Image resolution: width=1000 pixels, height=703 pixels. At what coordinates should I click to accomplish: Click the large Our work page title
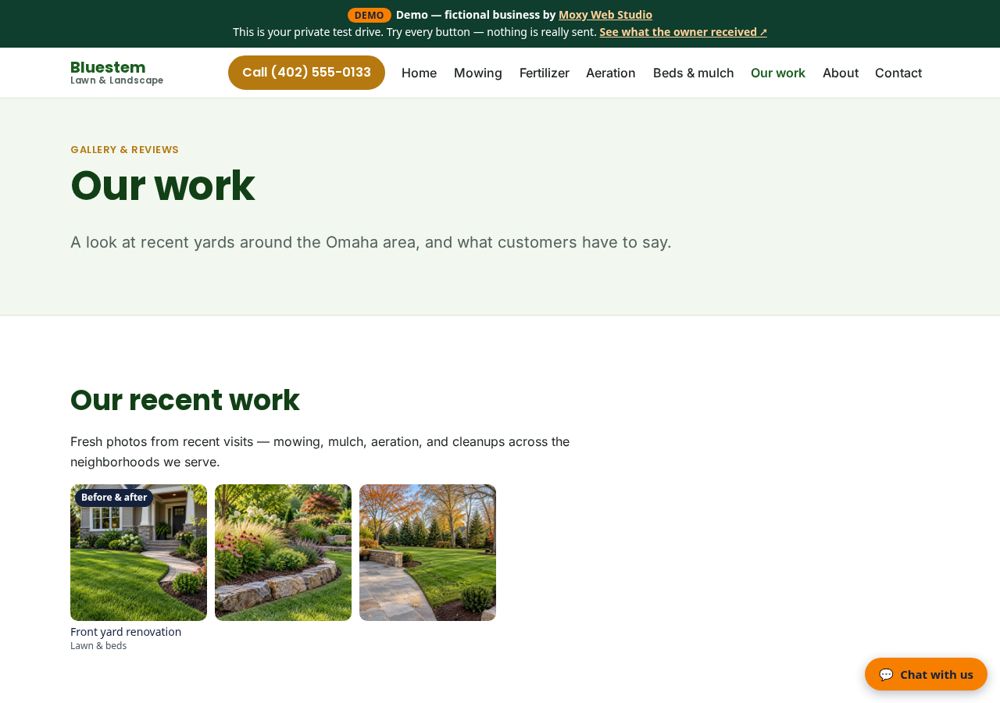pos(163,186)
